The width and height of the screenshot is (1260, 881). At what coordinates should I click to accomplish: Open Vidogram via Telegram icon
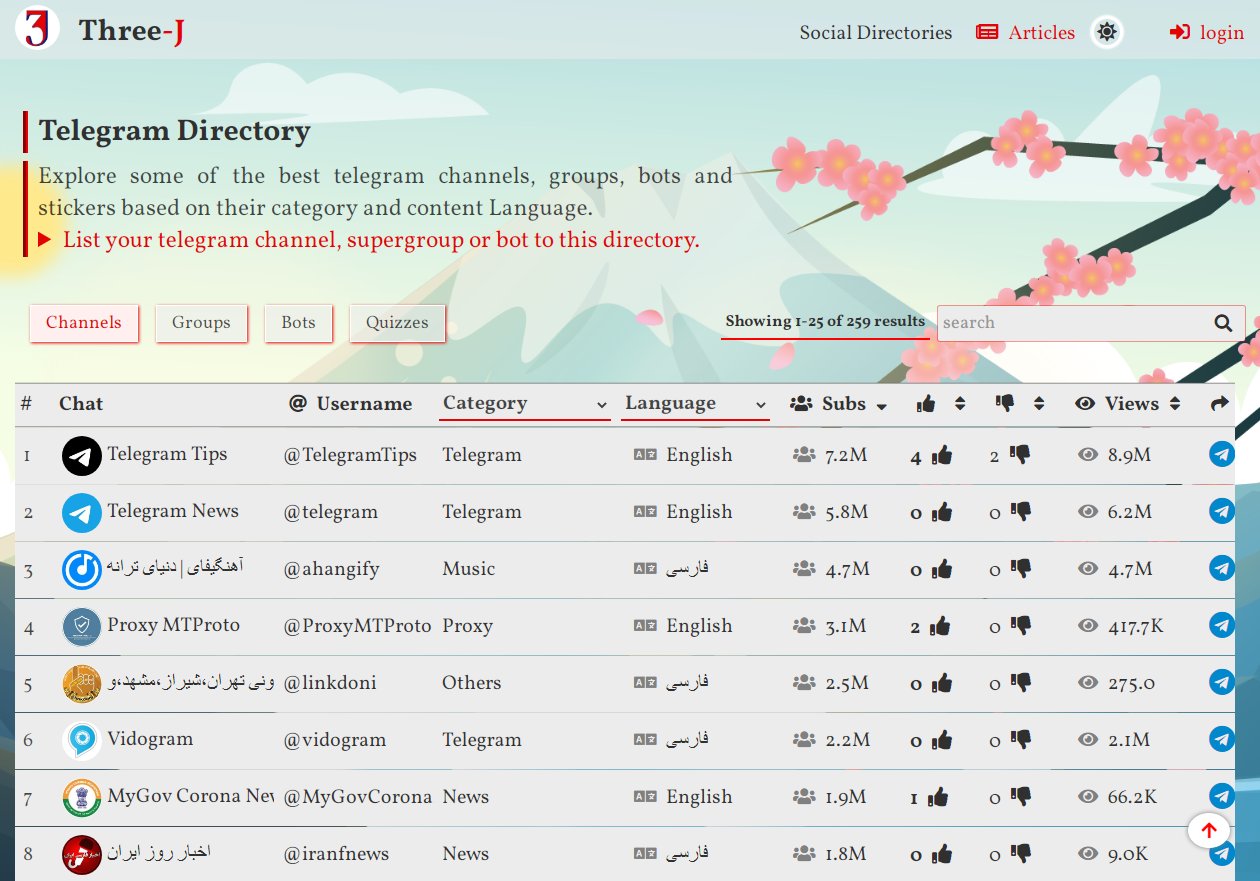[1221, 739]
